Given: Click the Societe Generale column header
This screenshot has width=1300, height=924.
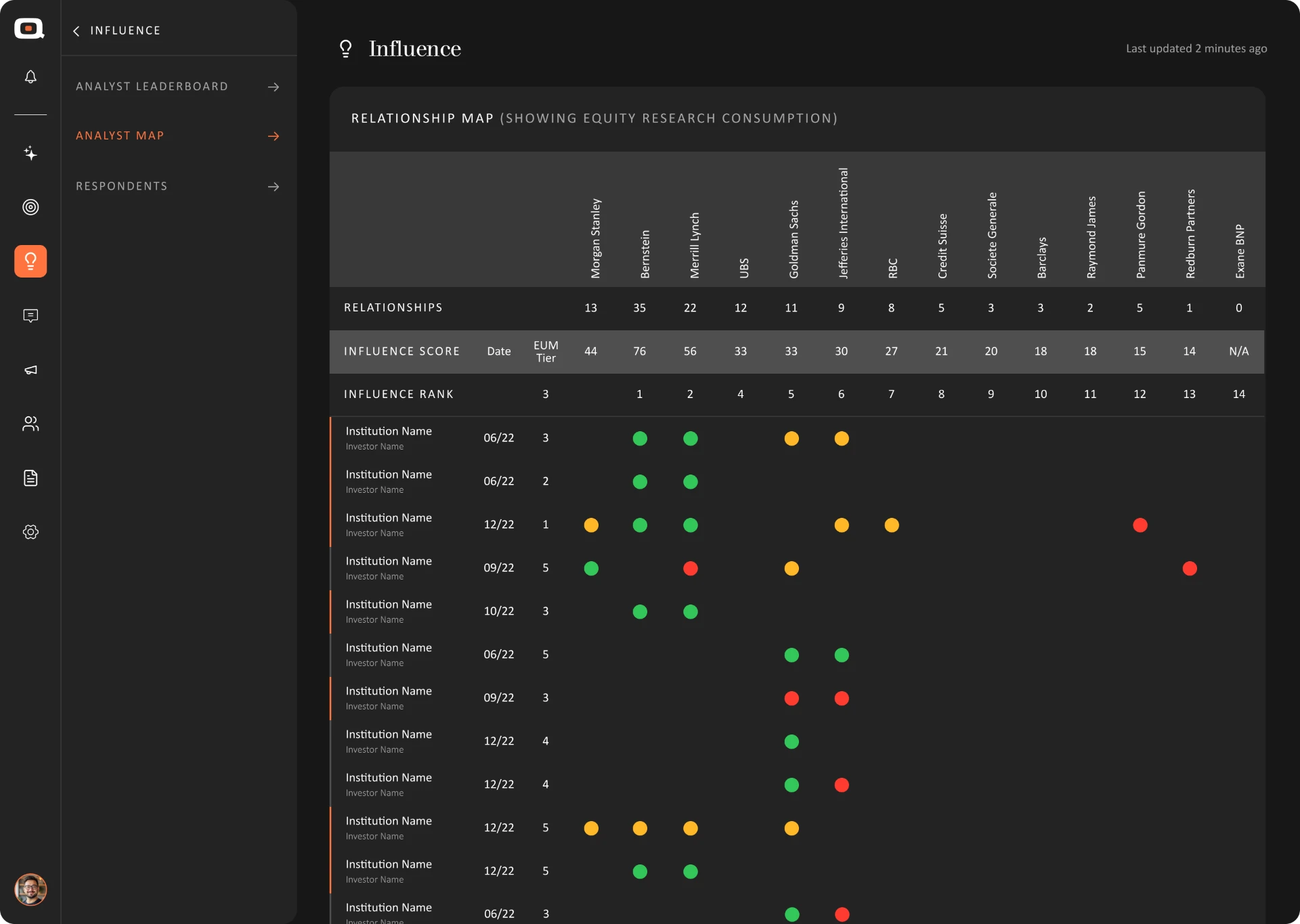Looking at the screenshot, I should pyautogui.click(x=992, y=235).
